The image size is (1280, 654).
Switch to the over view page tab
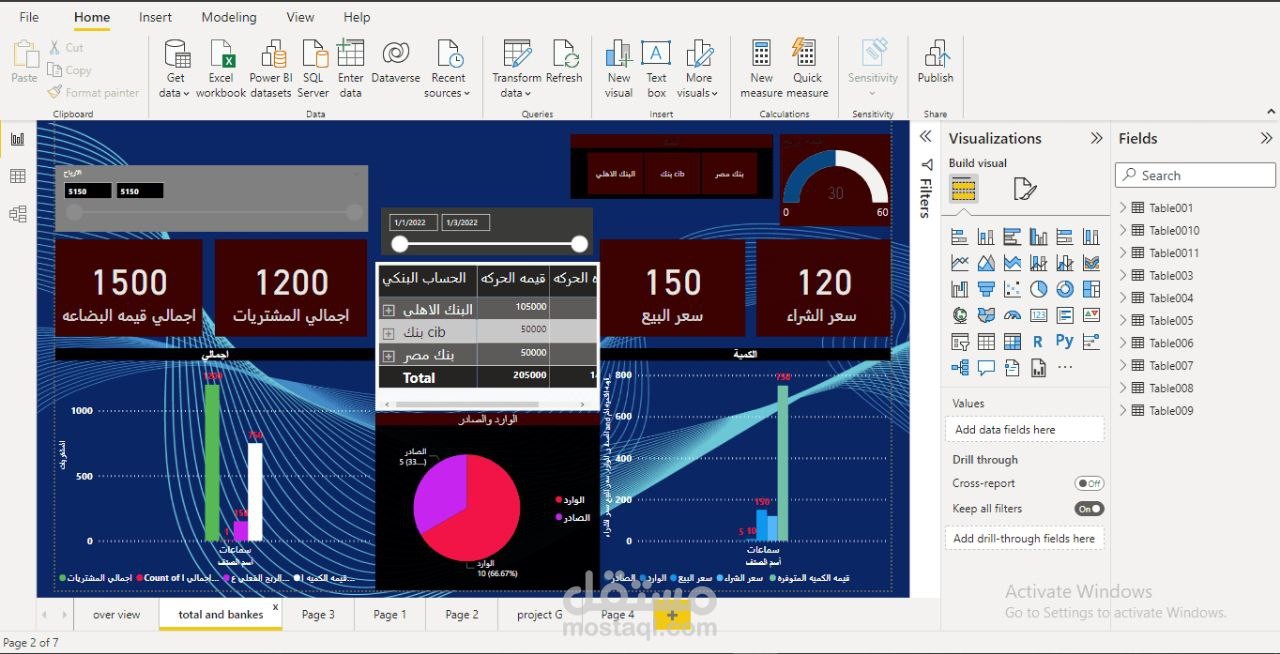116,614
